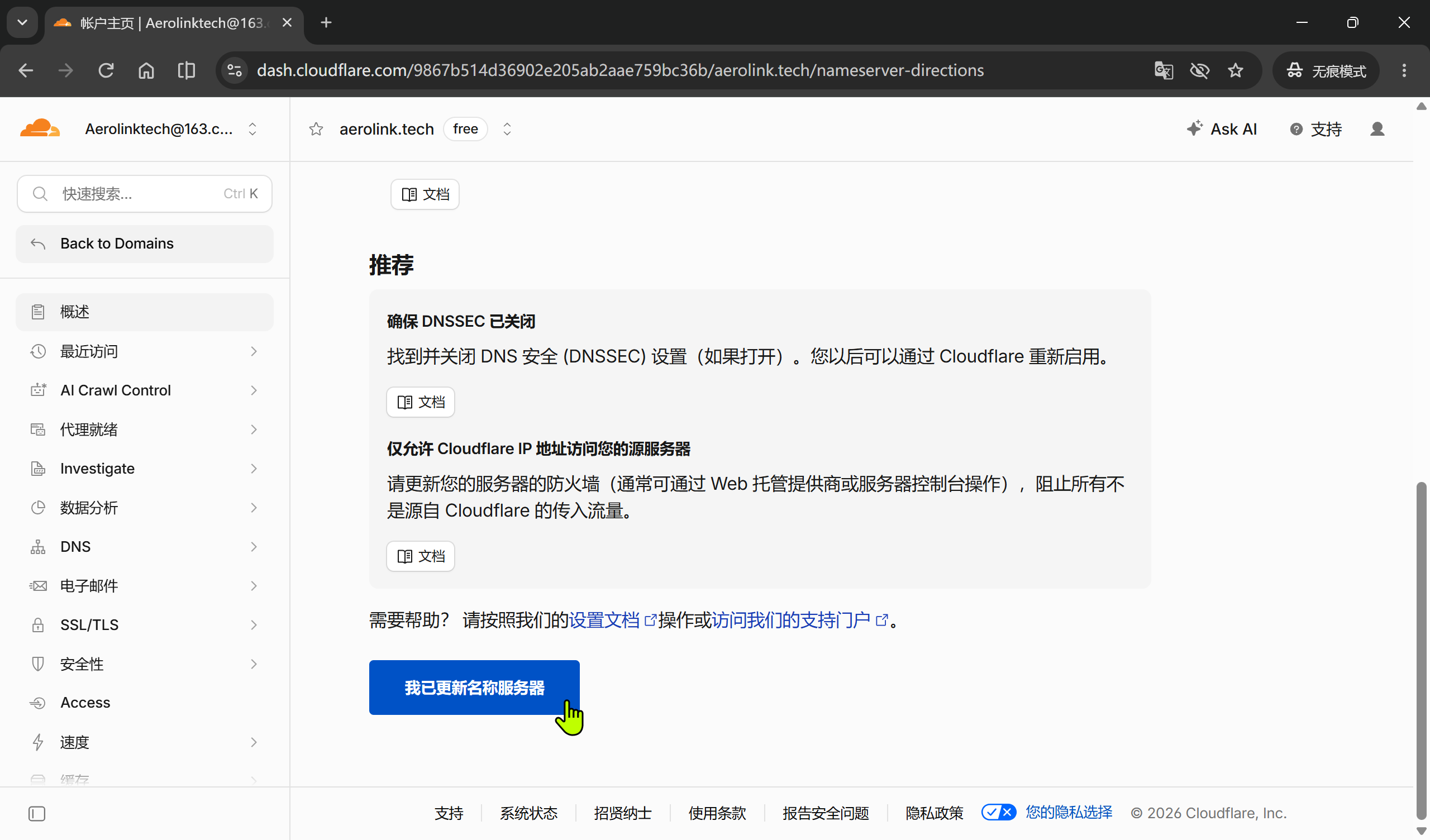Open 最近访问 sidebar item
This screenshot has width=1430, height=840.
point(145,351)
